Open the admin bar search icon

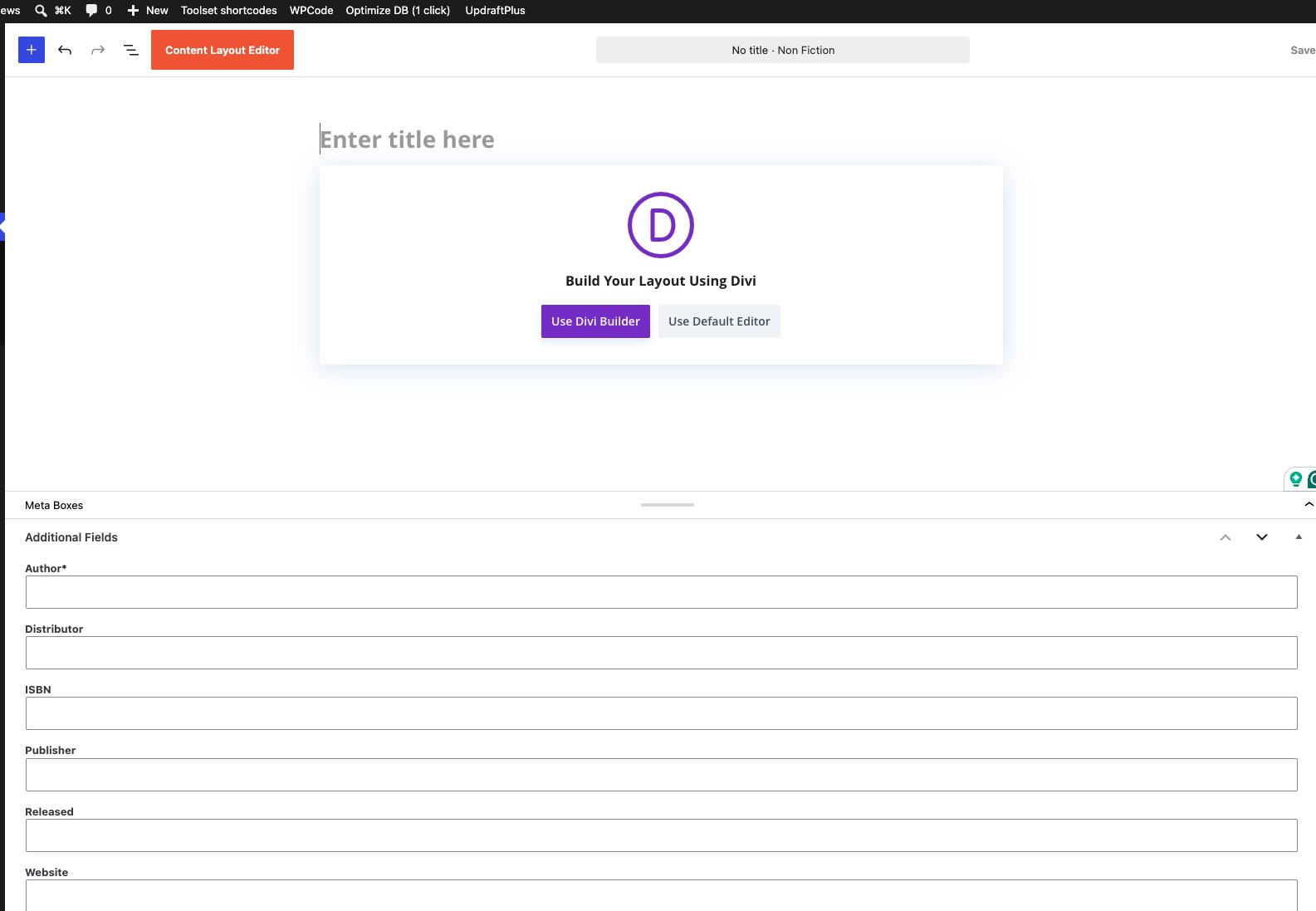coord(41,11)
